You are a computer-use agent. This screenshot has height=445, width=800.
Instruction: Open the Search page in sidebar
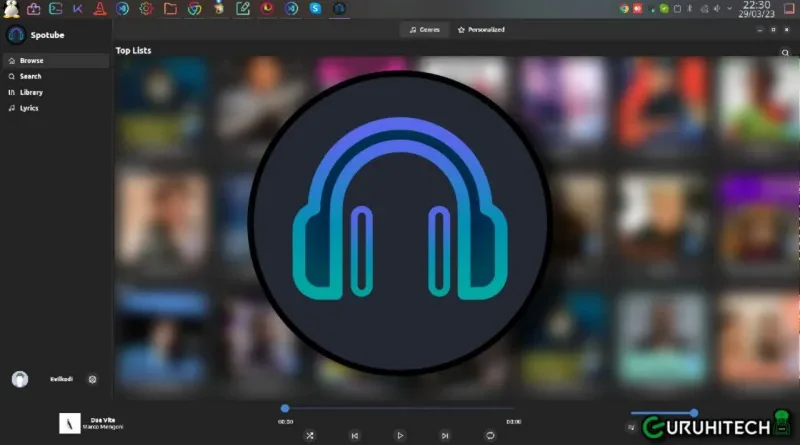(55, 76)
